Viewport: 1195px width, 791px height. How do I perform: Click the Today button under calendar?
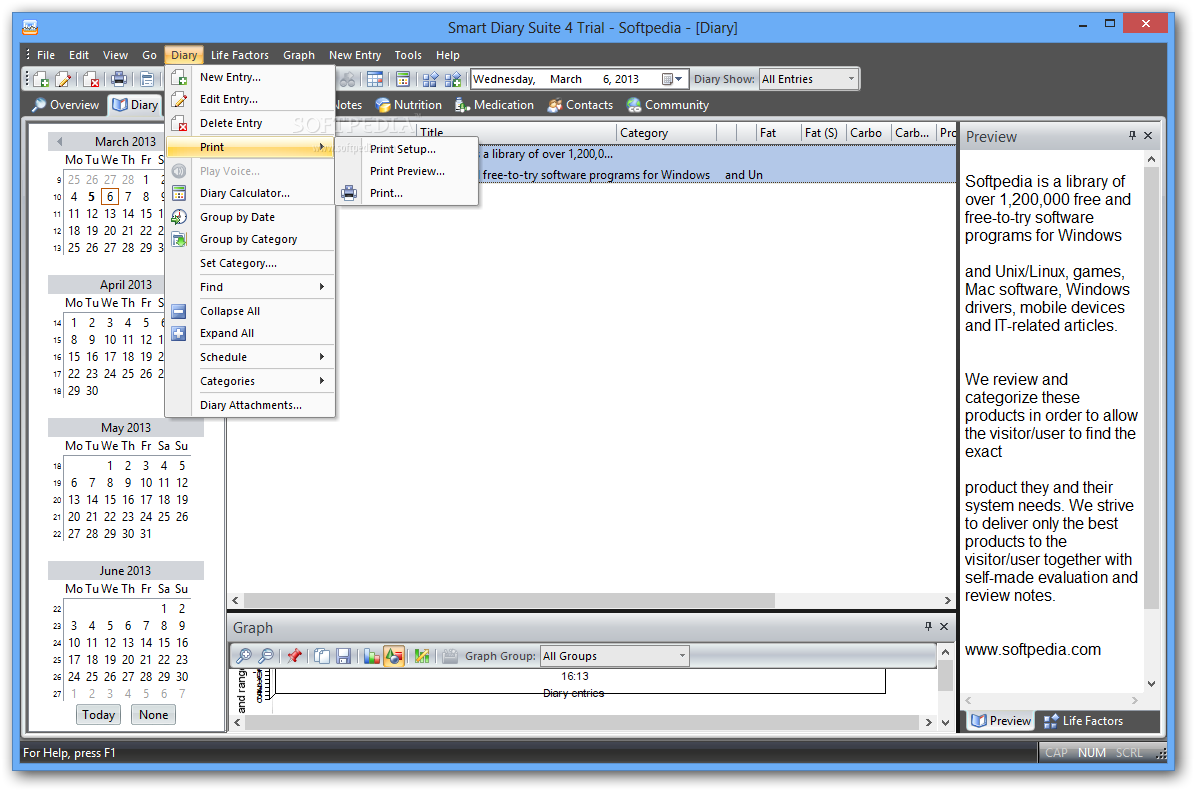(98, 715)
